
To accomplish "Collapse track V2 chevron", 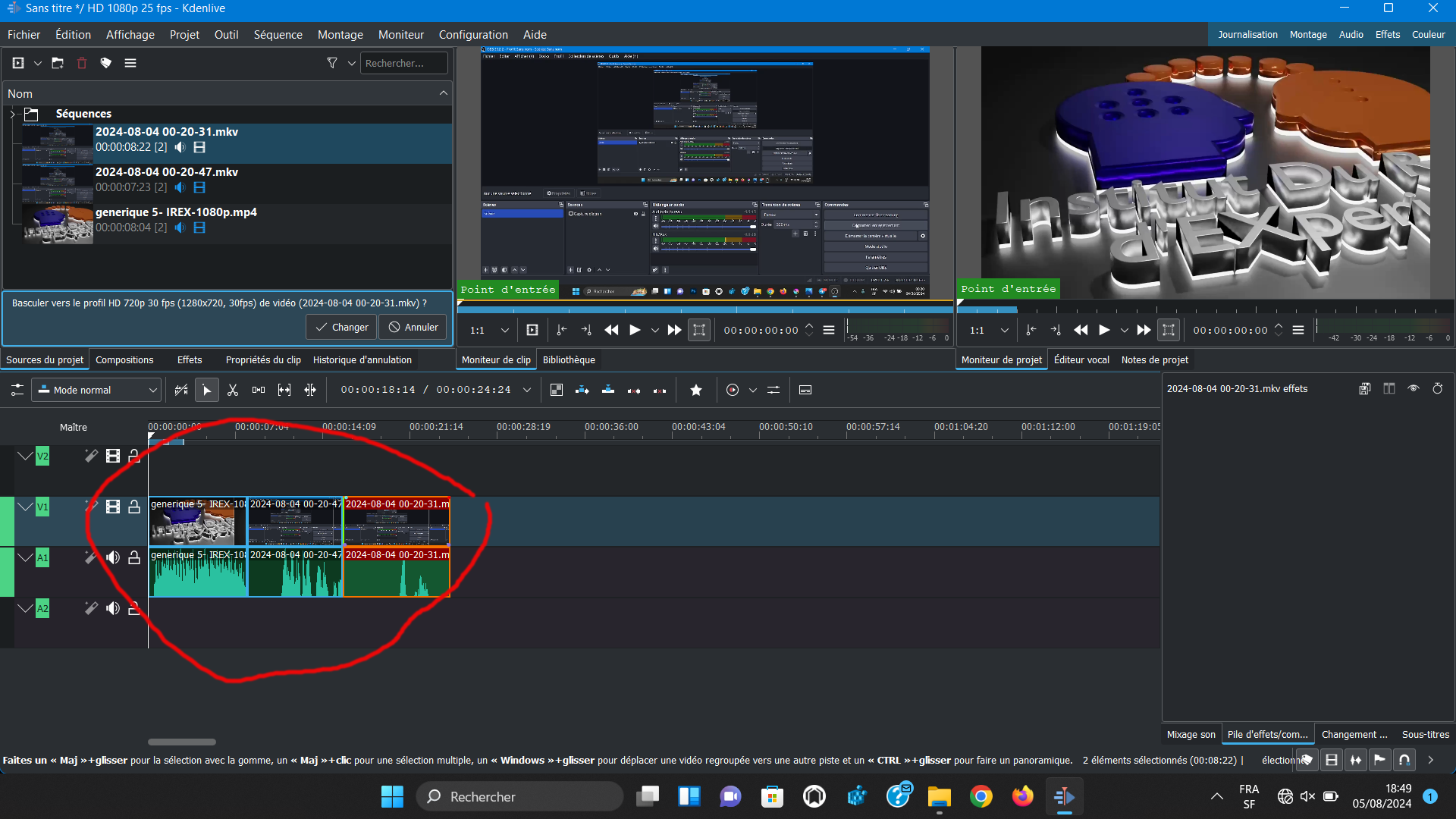I will pyautogui.click(x=25, y=456).
